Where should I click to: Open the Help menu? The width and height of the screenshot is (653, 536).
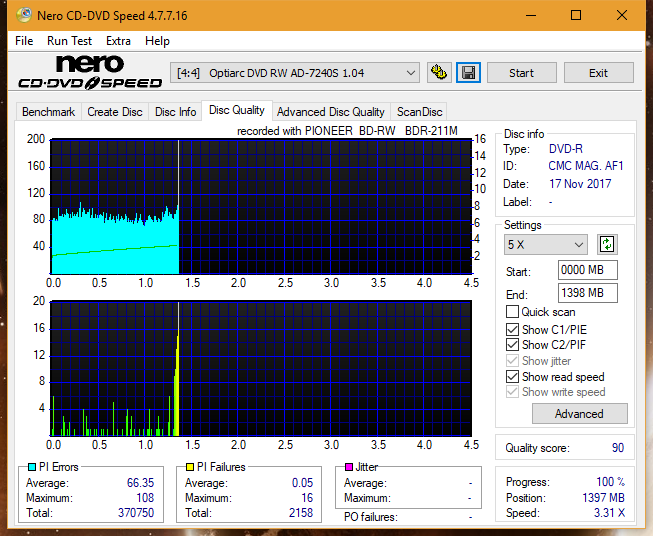click(157, 41)
